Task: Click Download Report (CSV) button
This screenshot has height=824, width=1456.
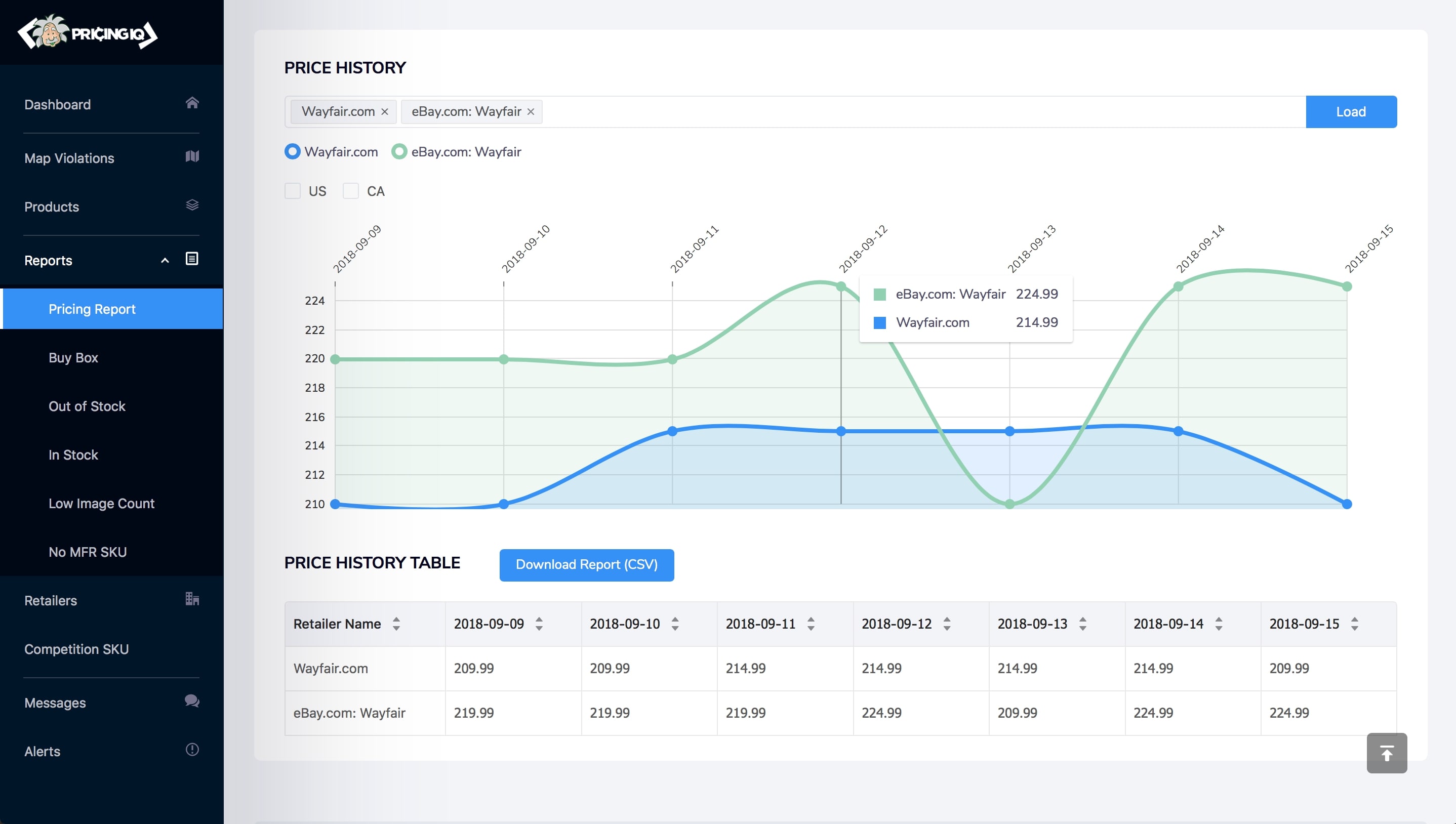Action: tap(586, 565)
